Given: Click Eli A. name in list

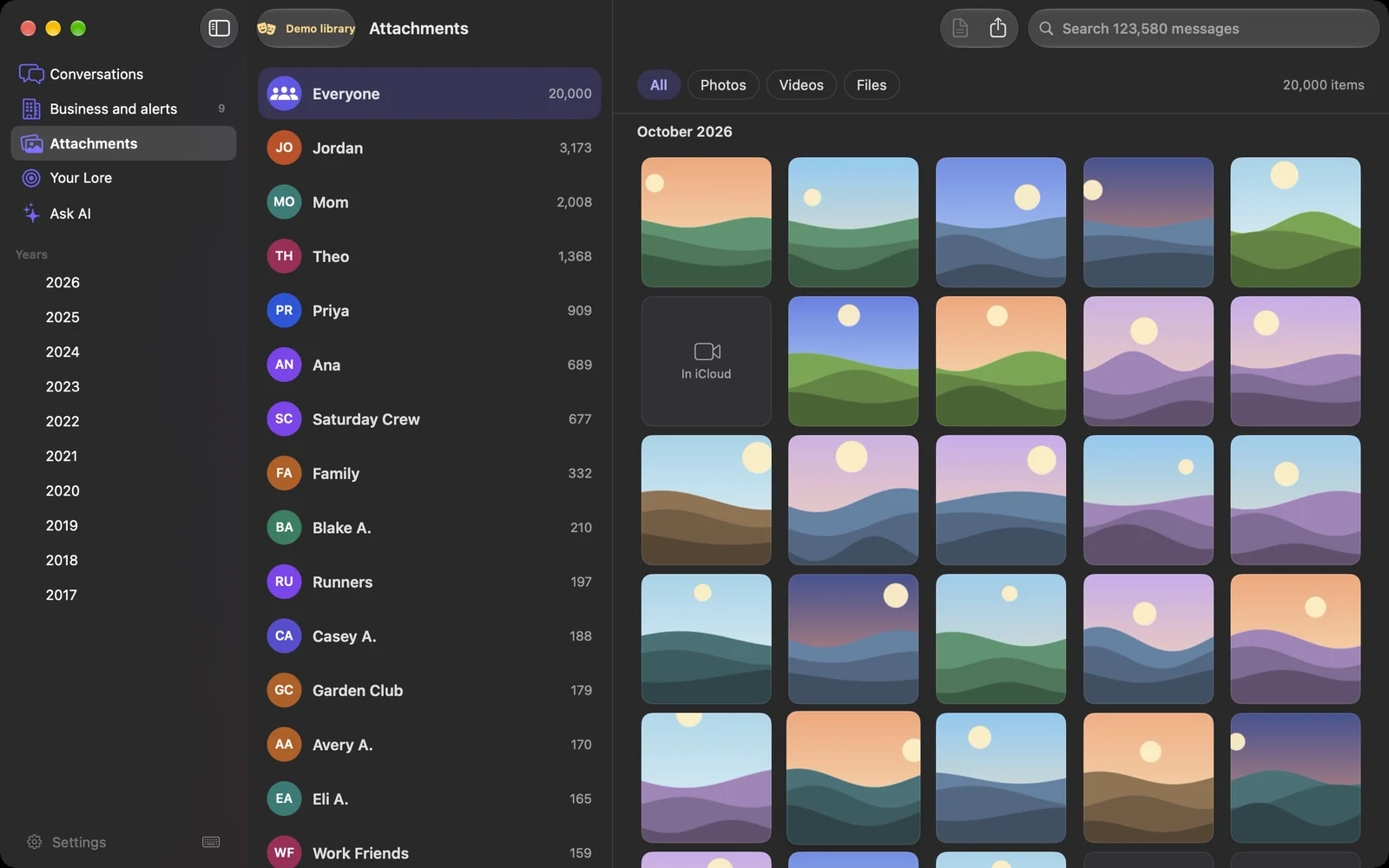Looking at the screenshot, I should click(x=330, y=799).
